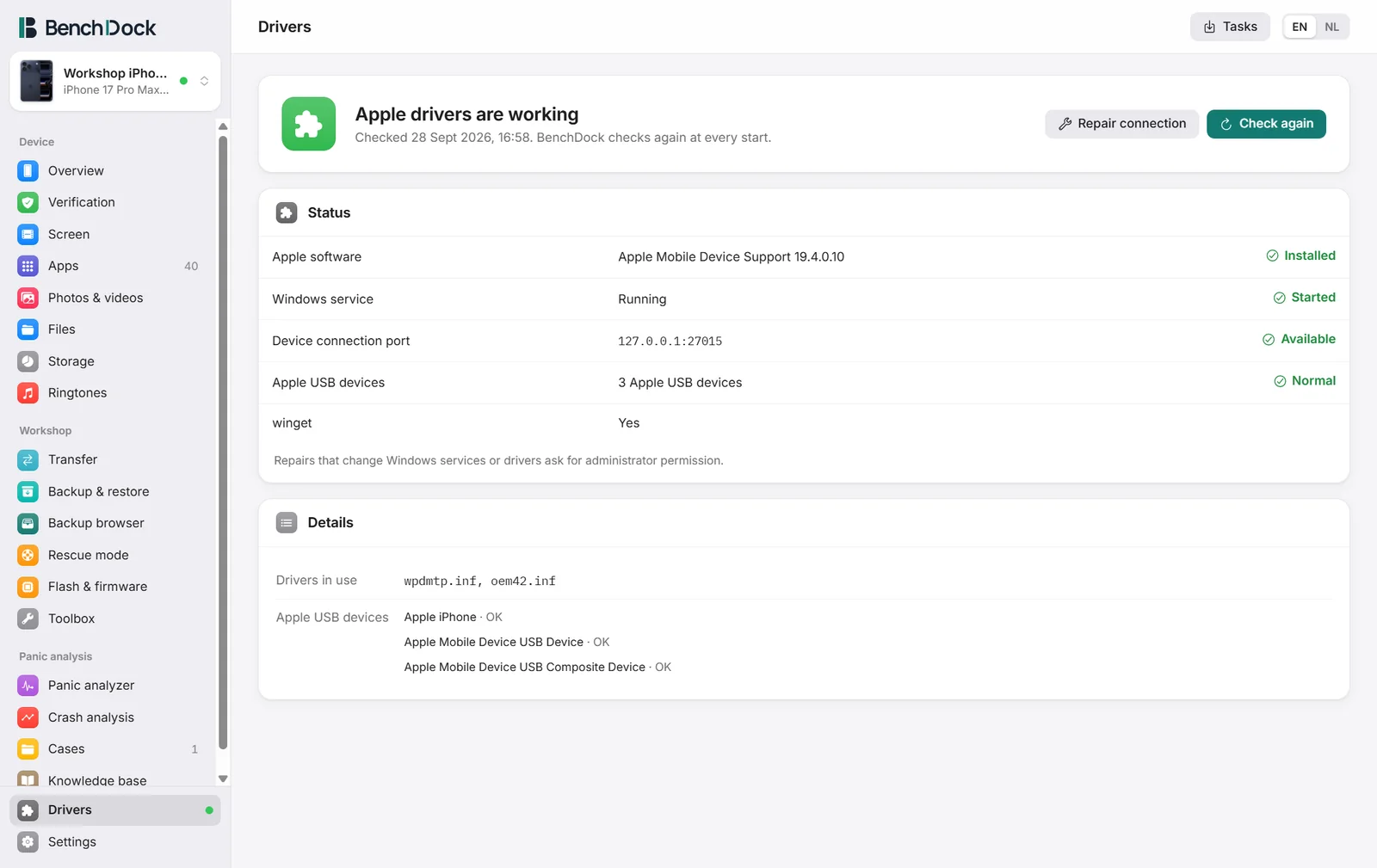This screenshot has width=1377, height=868.
Task: Open the Apps grid icon
Action: coord(28,266)
